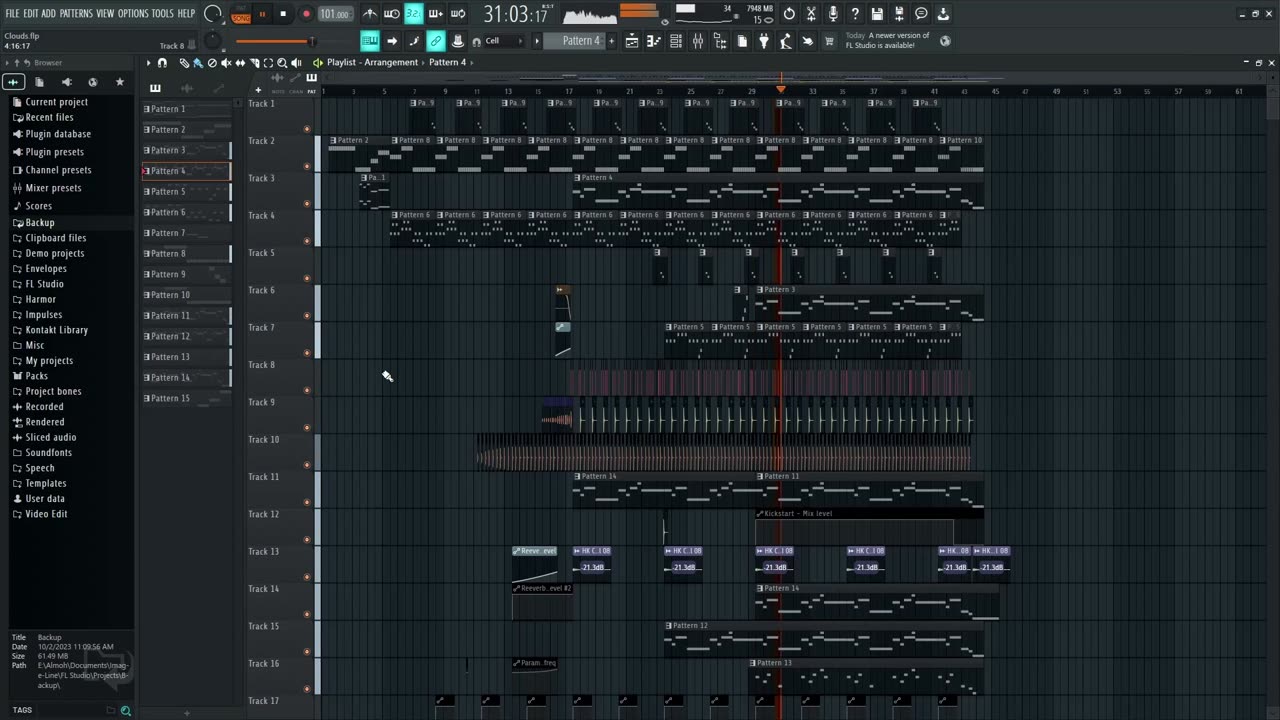Open the Mixer window icon
Viewport: 1280px width, 720px height.
click(698, 41)
